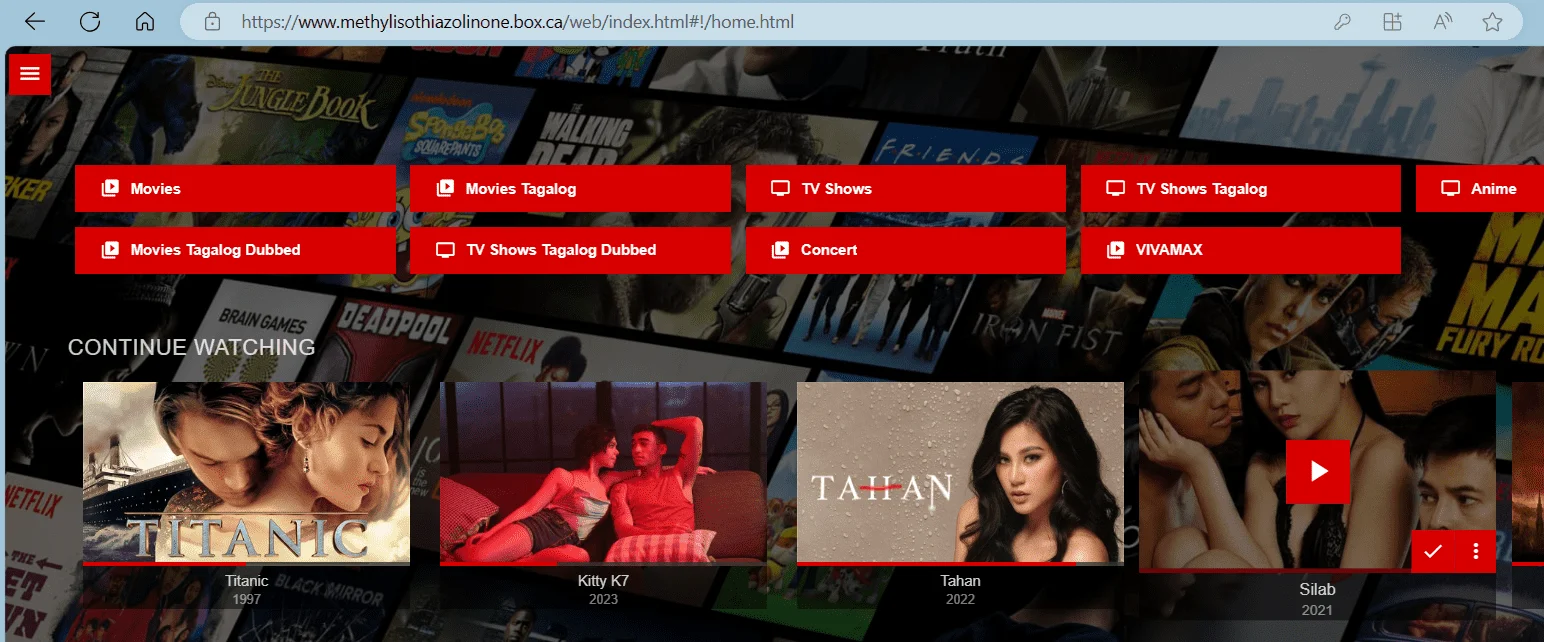
Task: Click the 2021 year under Silab
Action: pos(1317,610)
